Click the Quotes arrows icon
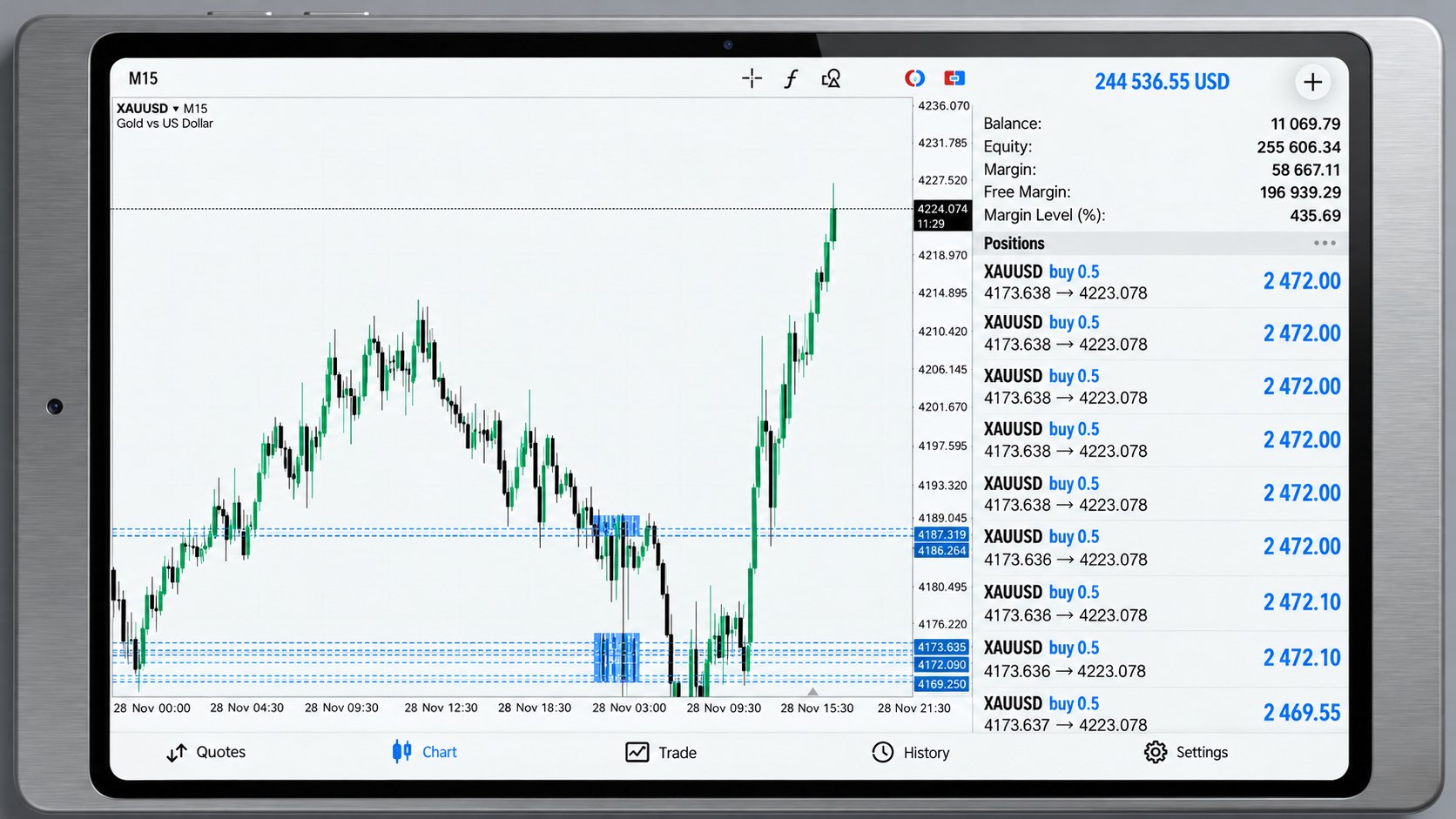1456x819 pixels. 177,753
